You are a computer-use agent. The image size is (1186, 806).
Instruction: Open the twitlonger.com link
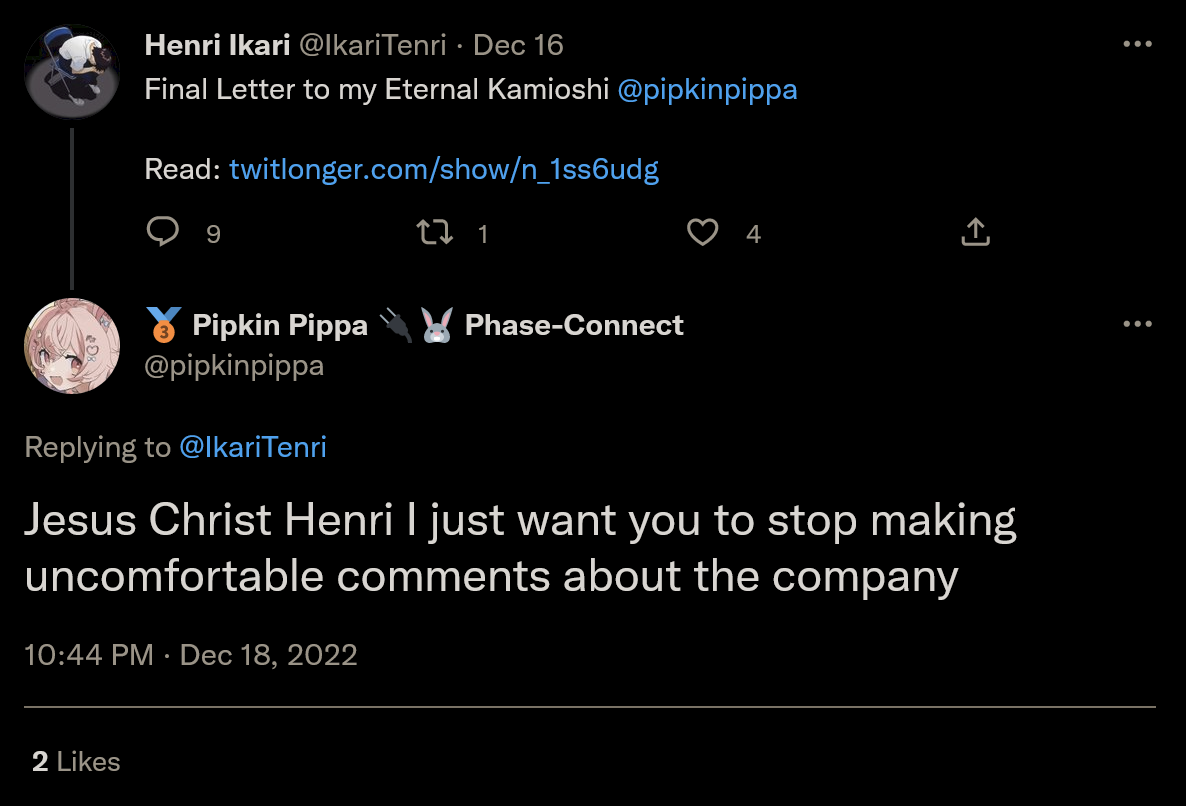pos(444,169)
